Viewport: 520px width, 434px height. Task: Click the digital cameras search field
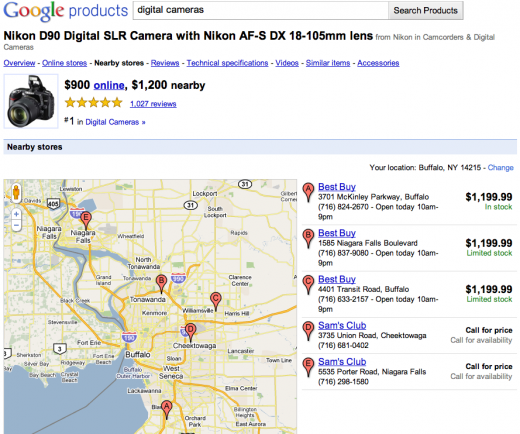[x=261, y=11]
